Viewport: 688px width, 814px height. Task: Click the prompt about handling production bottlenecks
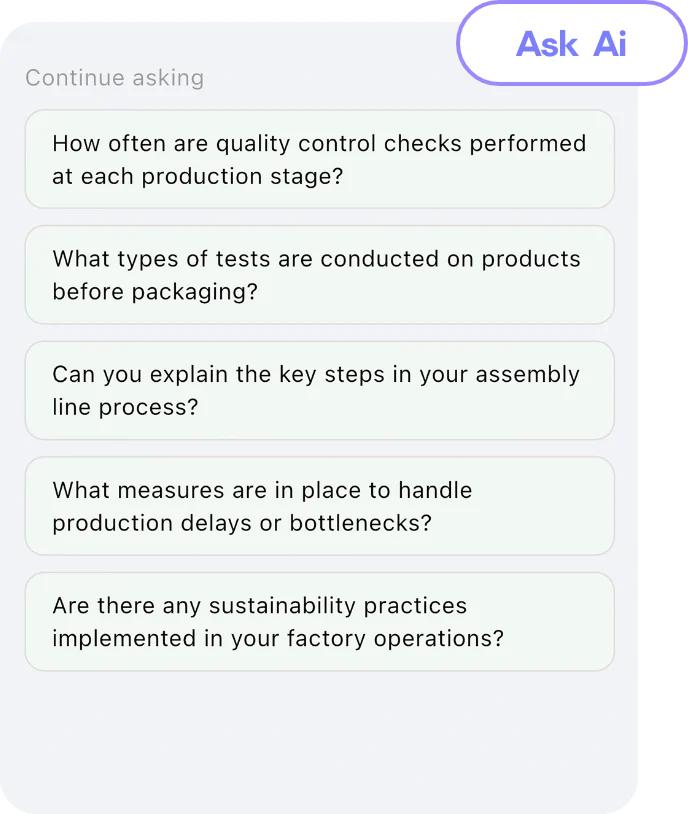click(x=319, y=506)
